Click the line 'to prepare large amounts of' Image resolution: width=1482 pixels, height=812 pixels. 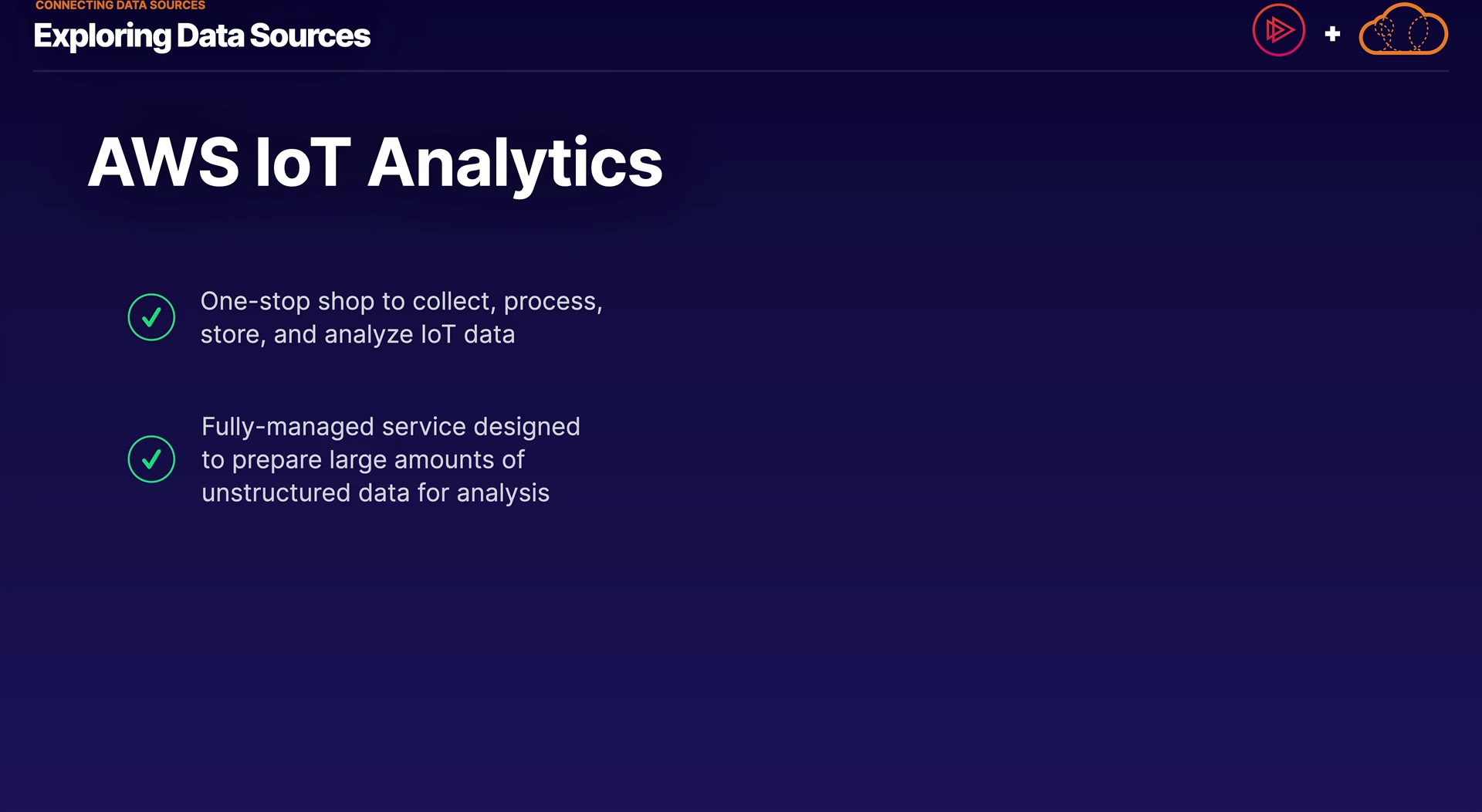pos(363,459)
